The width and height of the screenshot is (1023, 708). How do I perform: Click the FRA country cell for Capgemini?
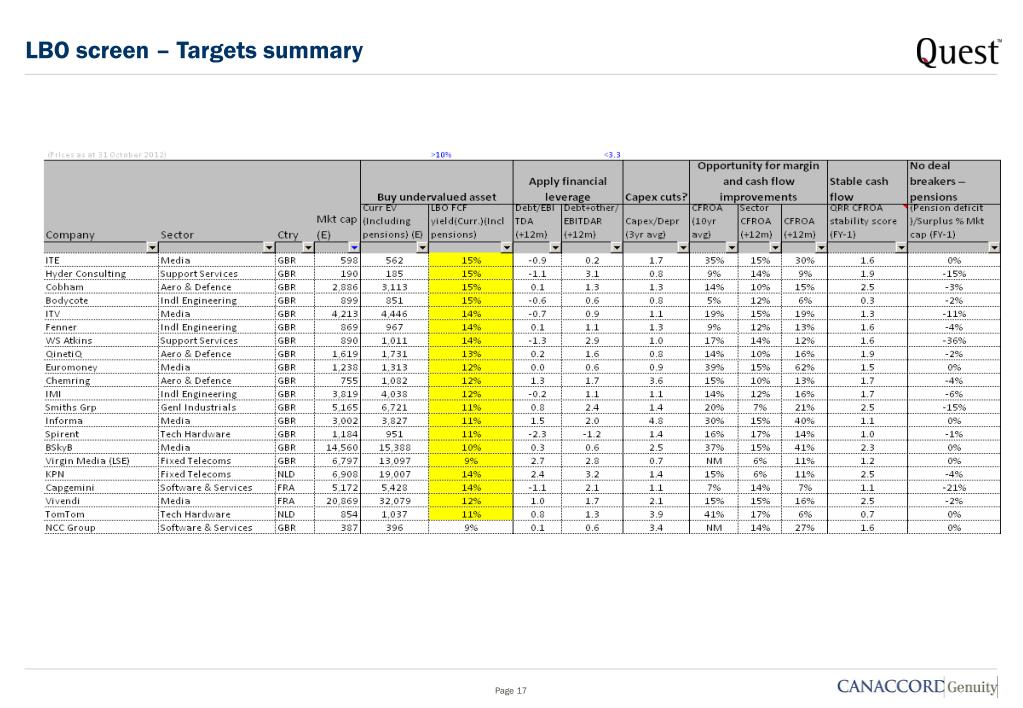pyautogui.click(x=295, y=487)
